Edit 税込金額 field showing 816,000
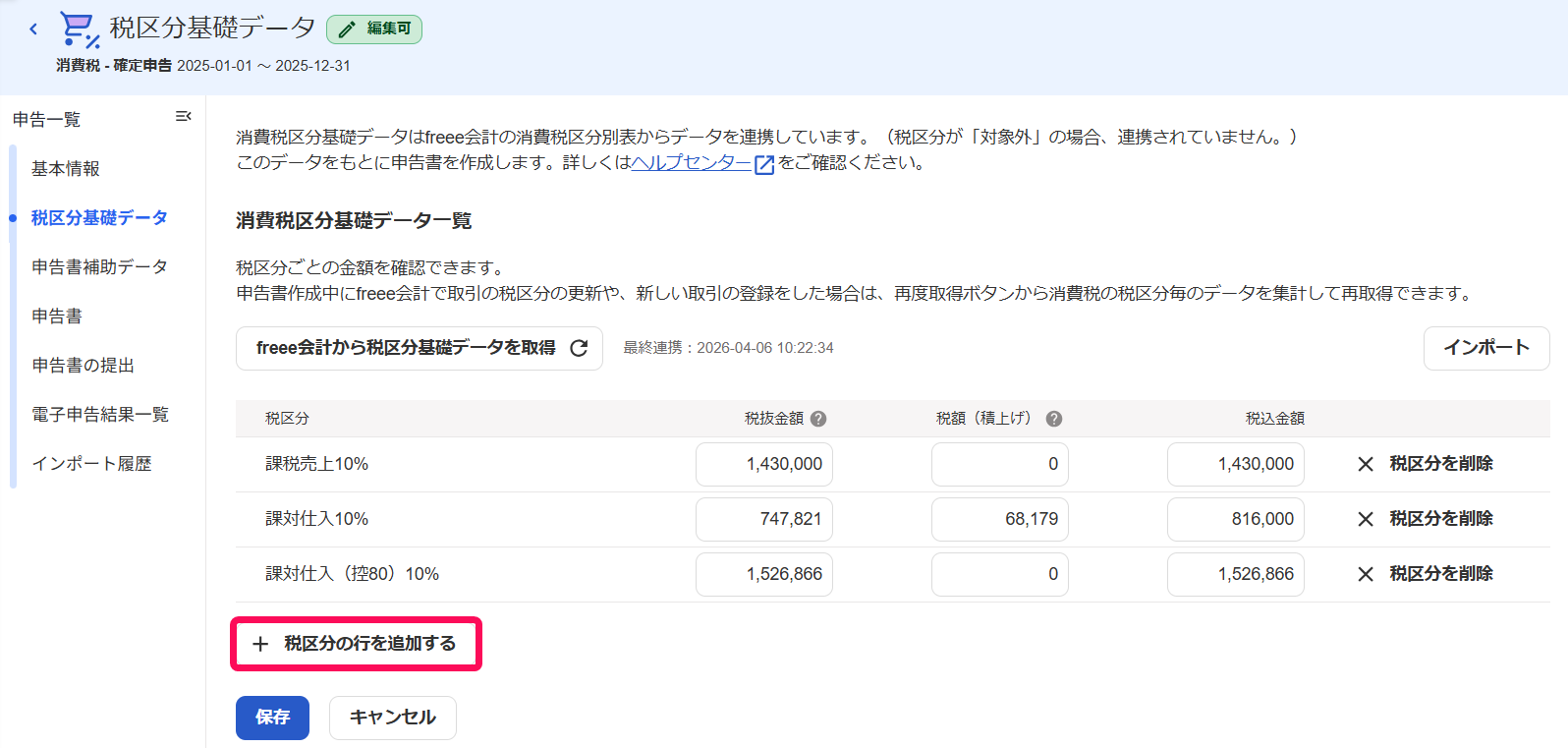1568x748 pixels. [x=1236, y=519]
